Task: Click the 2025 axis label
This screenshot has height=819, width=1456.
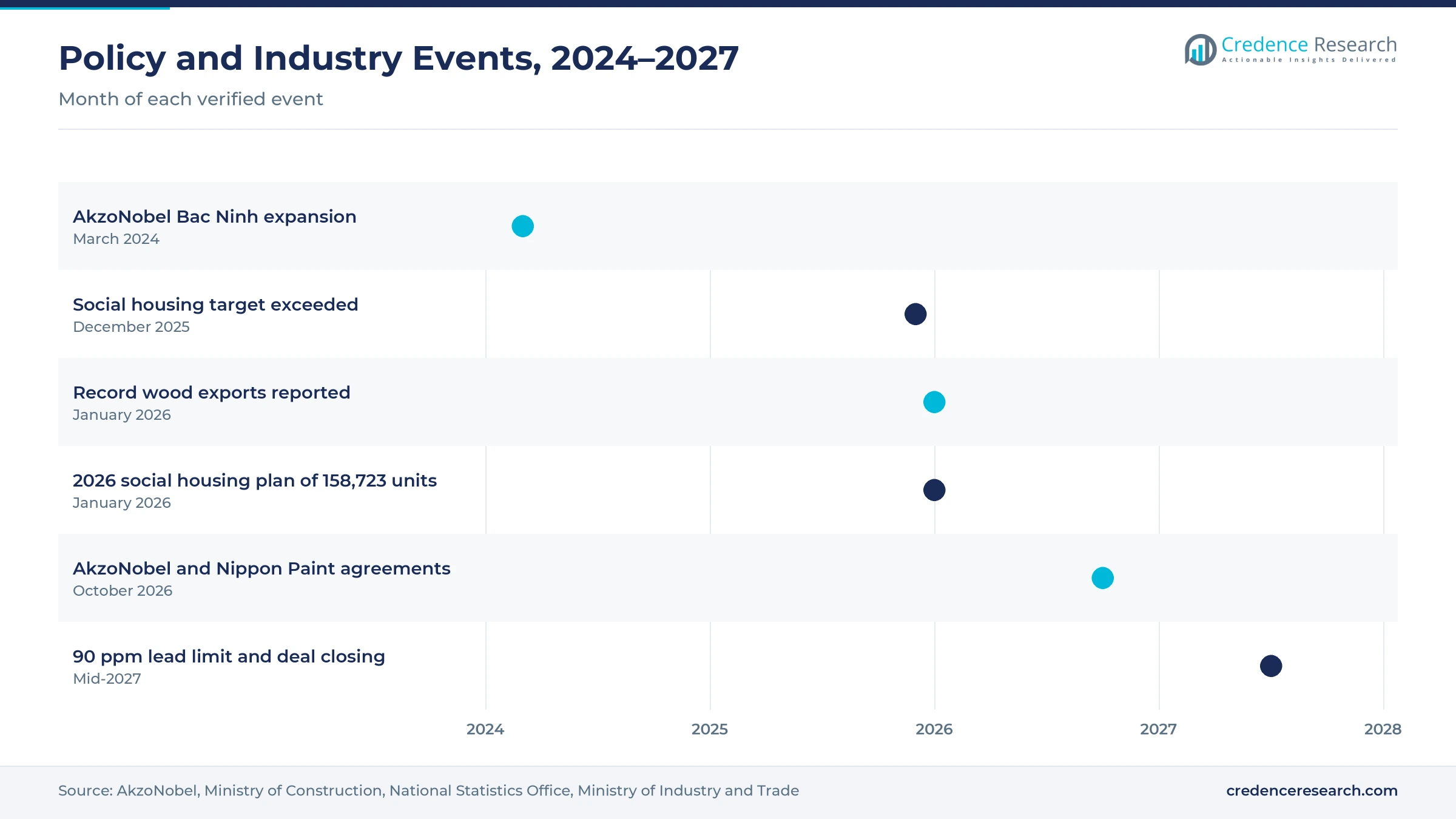Action: (710, 729)
